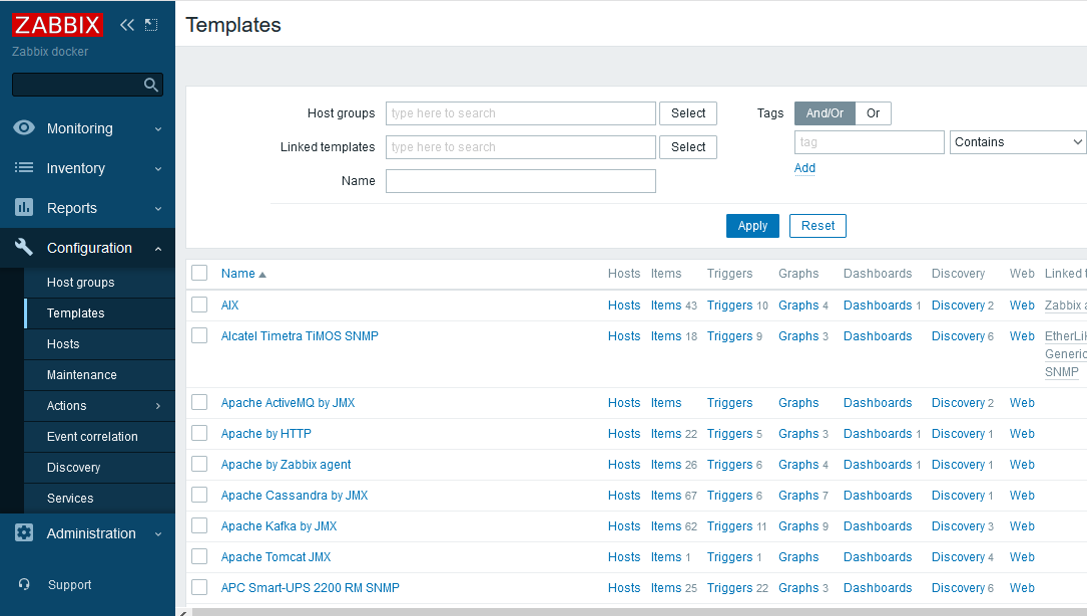Screen dimensions: 1087x616
Task: Open Apache by HTTP template
Action: coord(266,434)
